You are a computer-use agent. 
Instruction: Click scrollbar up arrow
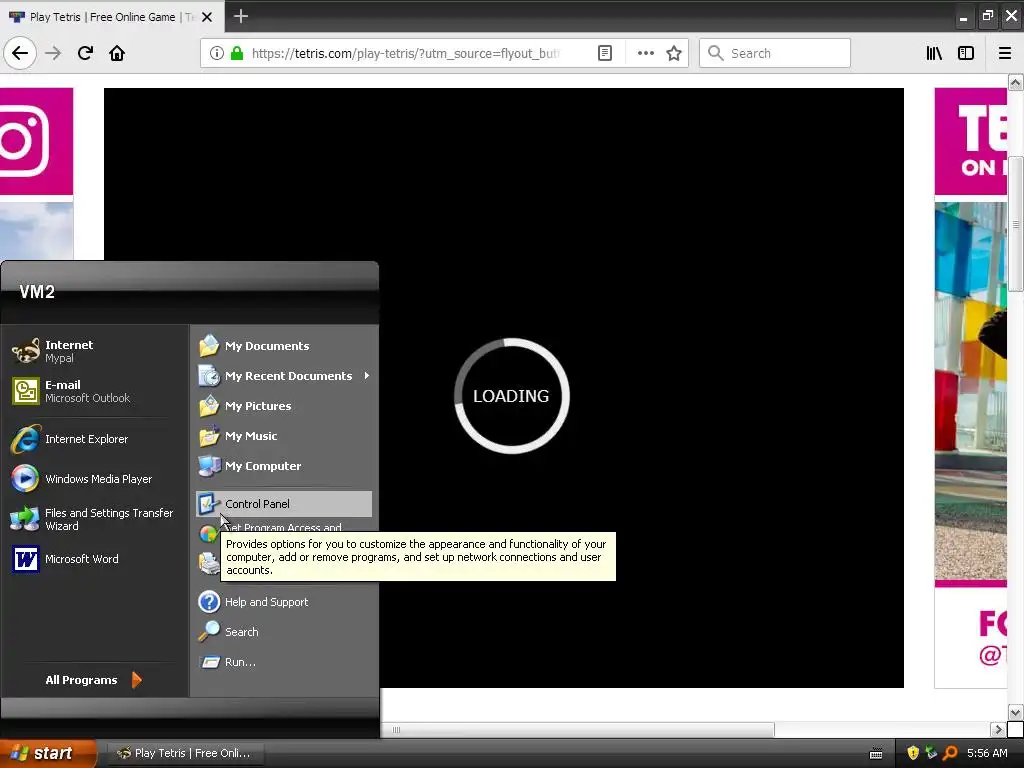click(x=1015, y=82)
